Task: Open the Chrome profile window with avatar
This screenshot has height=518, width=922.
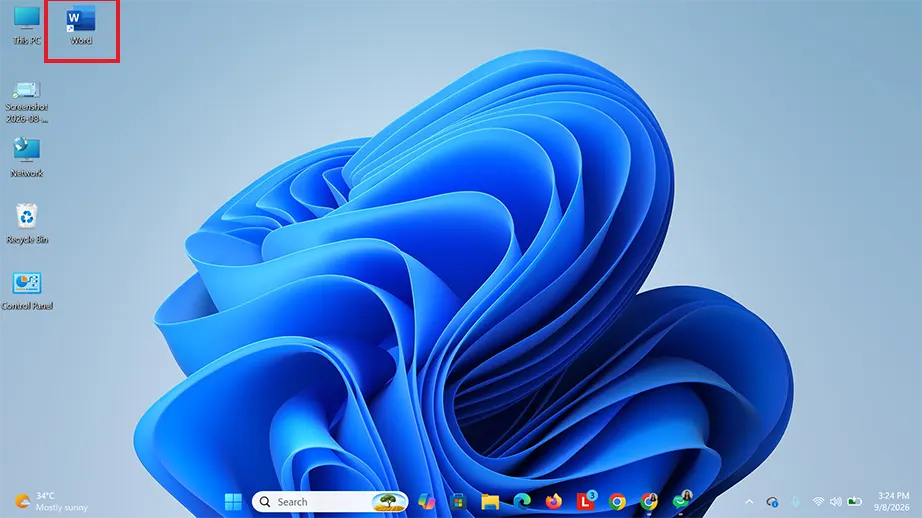Action: click(649, 502)
